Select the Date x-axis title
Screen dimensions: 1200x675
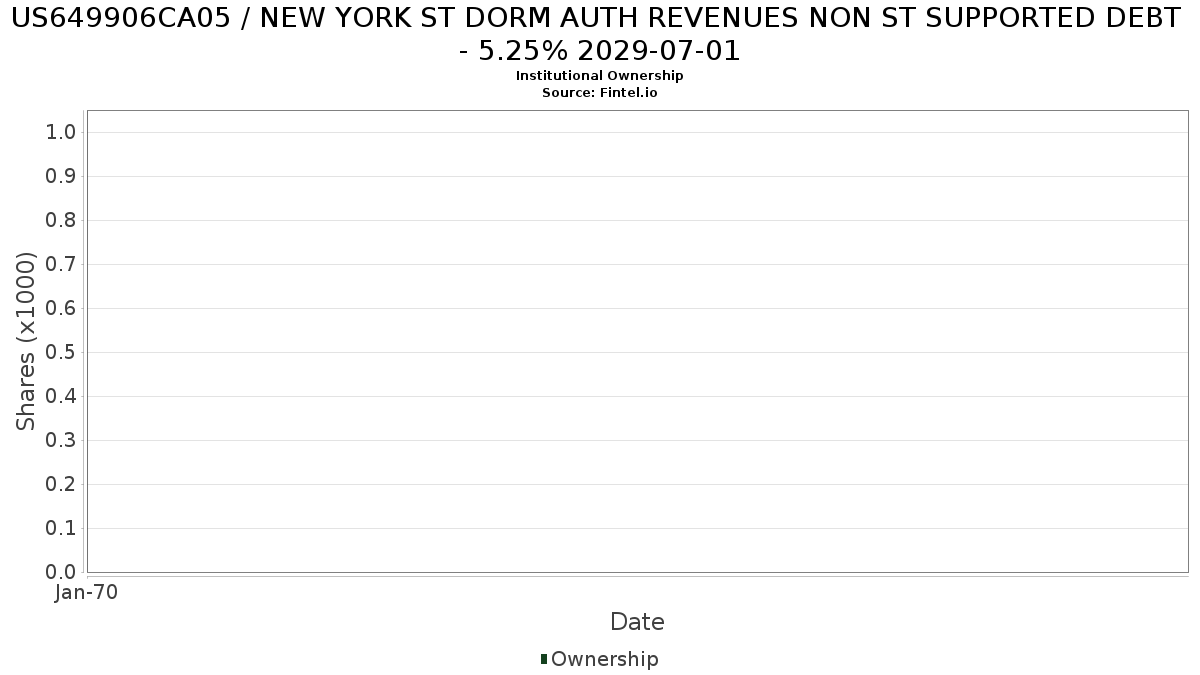(x=637, y=622)
